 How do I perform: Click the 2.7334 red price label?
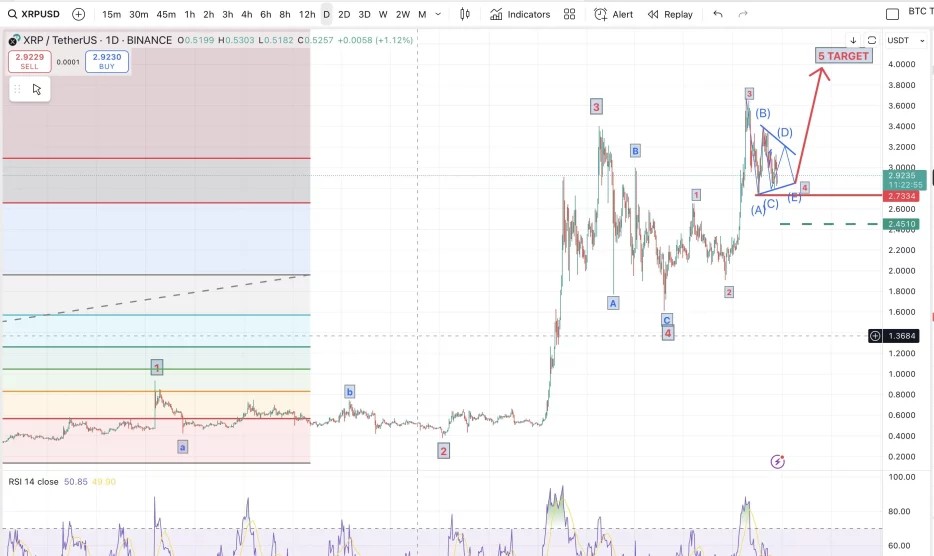[901, 196]
